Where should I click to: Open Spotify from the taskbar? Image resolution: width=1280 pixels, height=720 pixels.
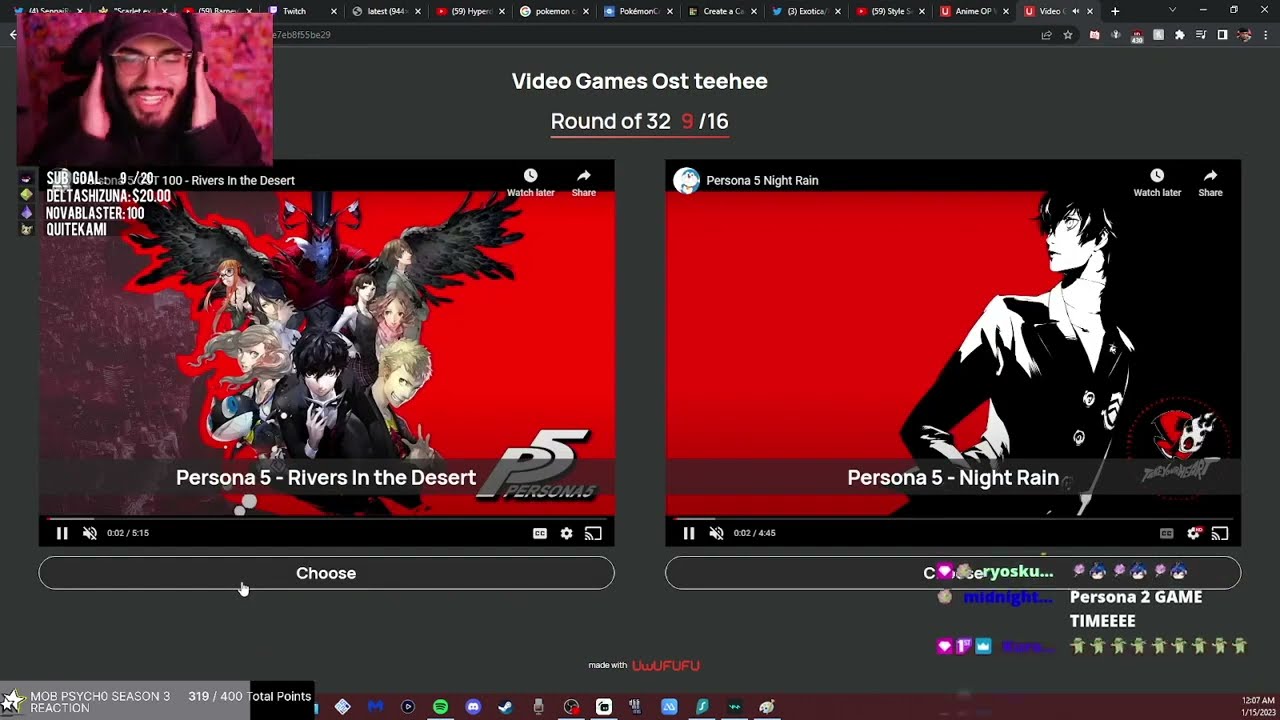[x=441, y=707]
